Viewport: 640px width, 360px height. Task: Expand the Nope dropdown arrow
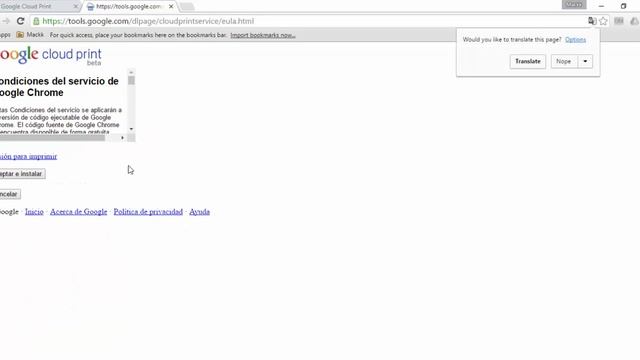[x=585, y=61]
